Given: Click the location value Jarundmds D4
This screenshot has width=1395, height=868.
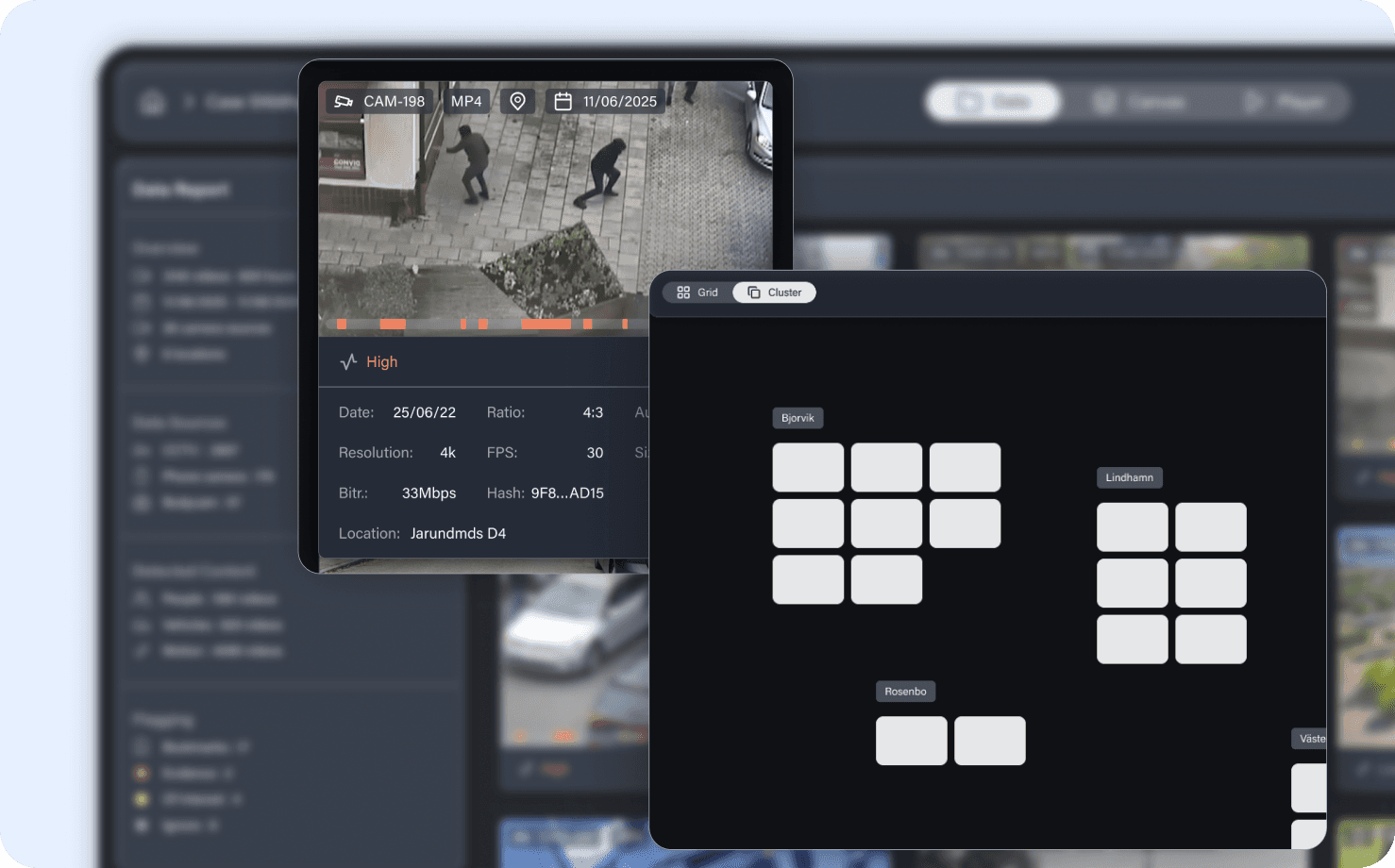Looking at the screenshot, I should tap(458, 534).
